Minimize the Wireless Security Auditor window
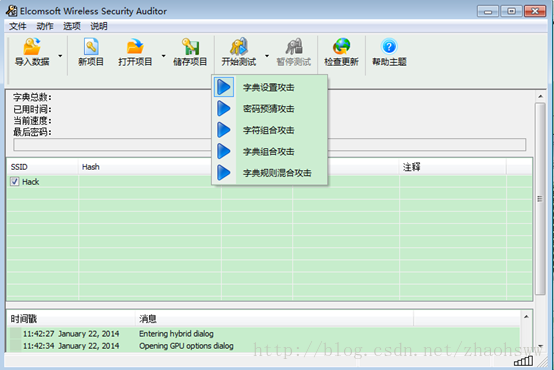This screenshot has width=554, height=370. [x=488, y=11]
